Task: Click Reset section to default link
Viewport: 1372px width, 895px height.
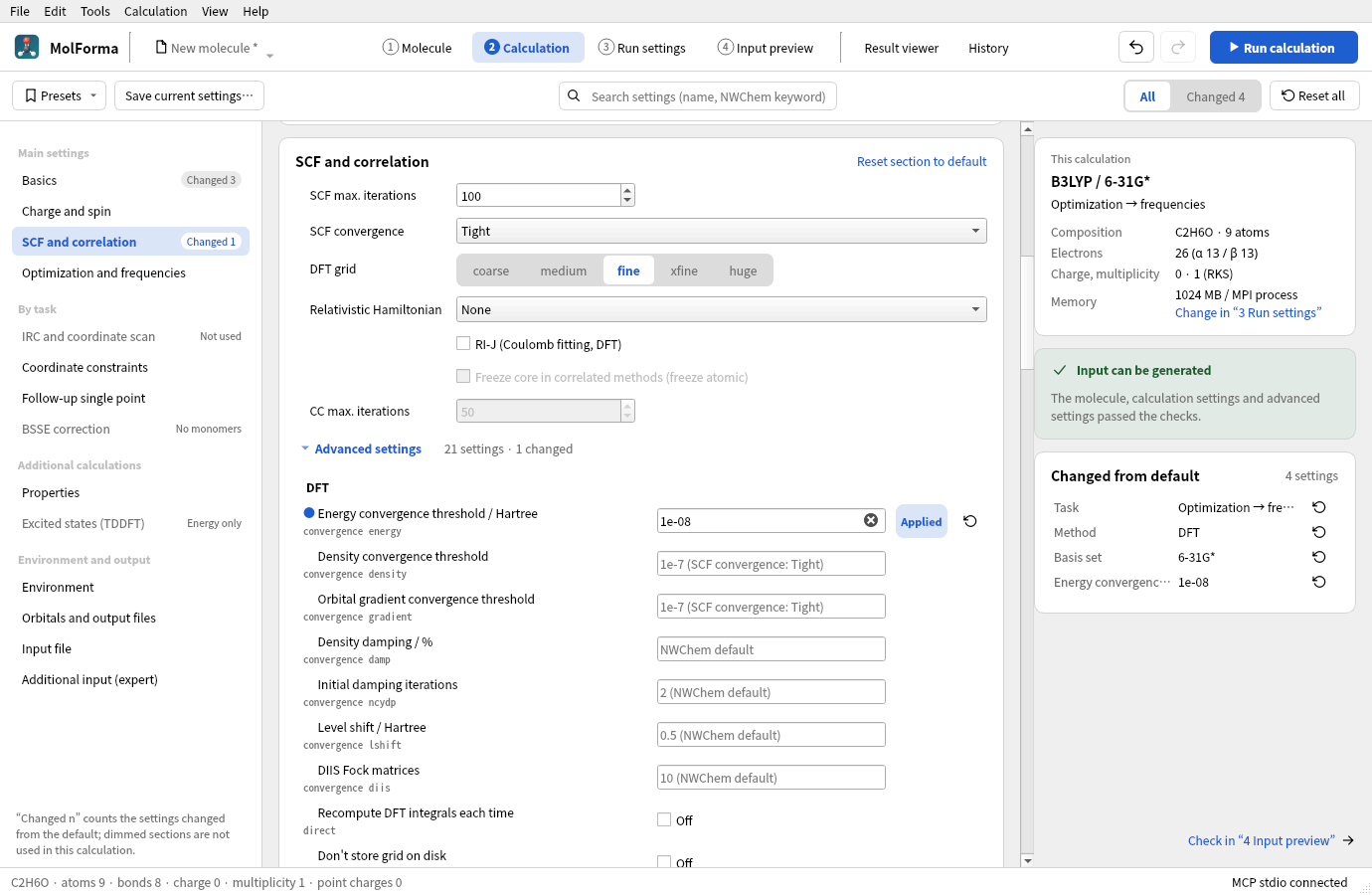Action: pyautogui.click(x=922, y=161)
